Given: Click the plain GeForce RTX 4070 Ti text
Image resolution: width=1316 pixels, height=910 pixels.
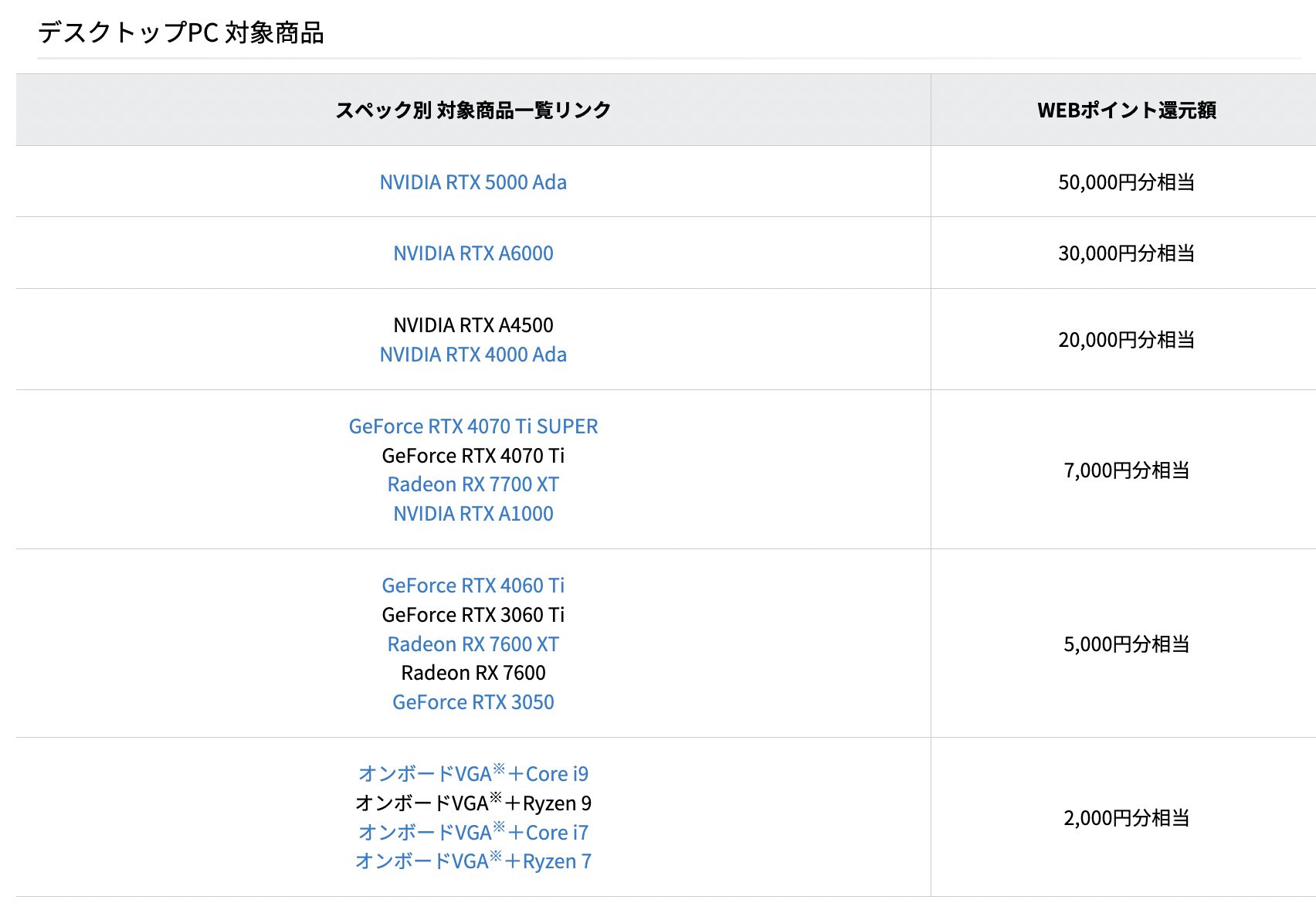Looking at the screenshot, I should (473, 456).
